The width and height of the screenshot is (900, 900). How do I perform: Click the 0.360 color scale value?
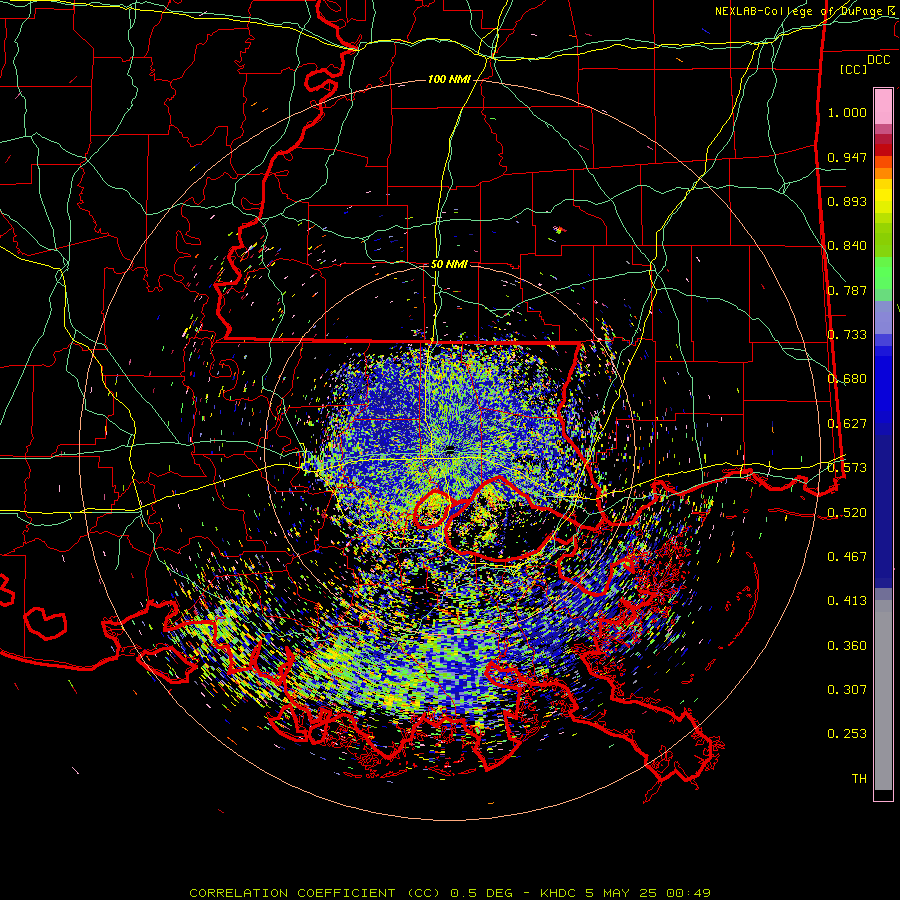click(847, 645)
